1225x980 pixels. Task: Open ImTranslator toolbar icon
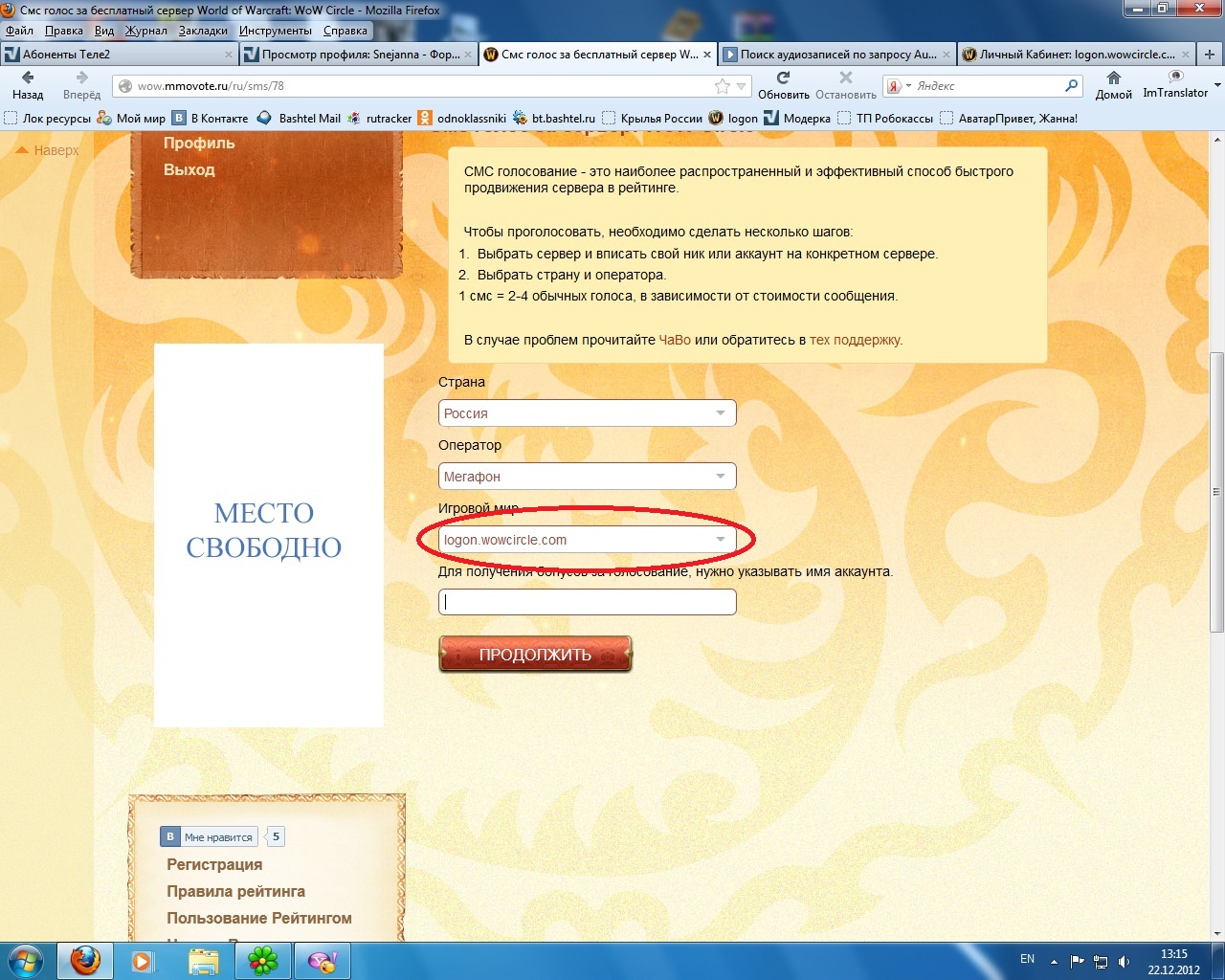pos(1175,77)
